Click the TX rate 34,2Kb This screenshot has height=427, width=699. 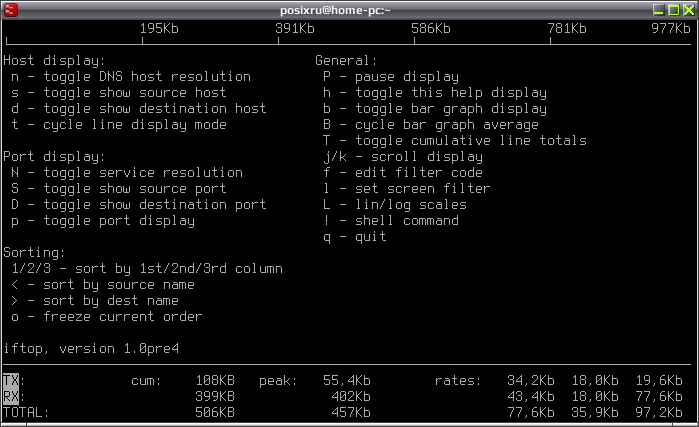coord(531,381)
